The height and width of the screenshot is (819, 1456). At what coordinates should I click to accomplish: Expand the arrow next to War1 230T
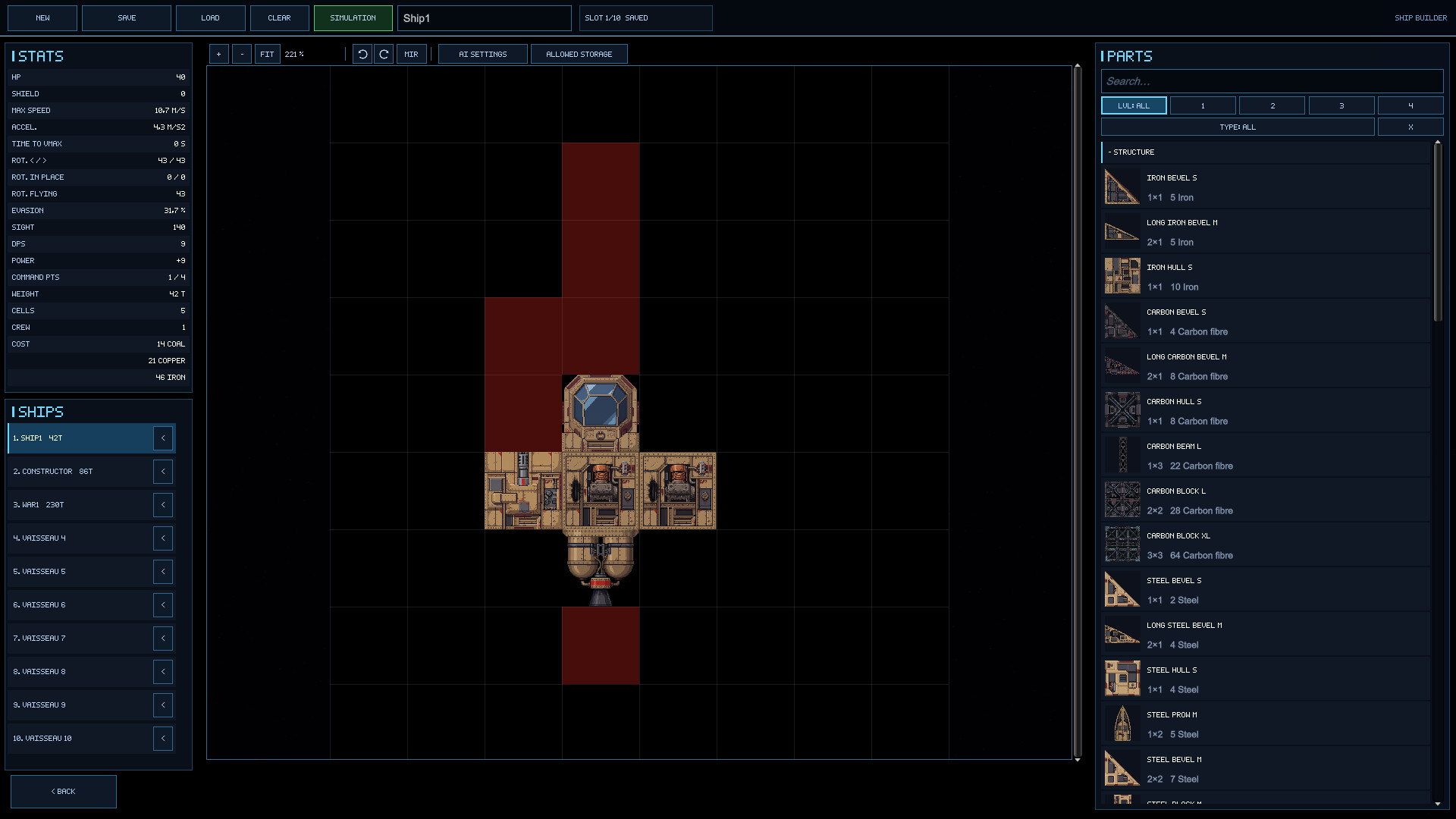pos(163,505)
